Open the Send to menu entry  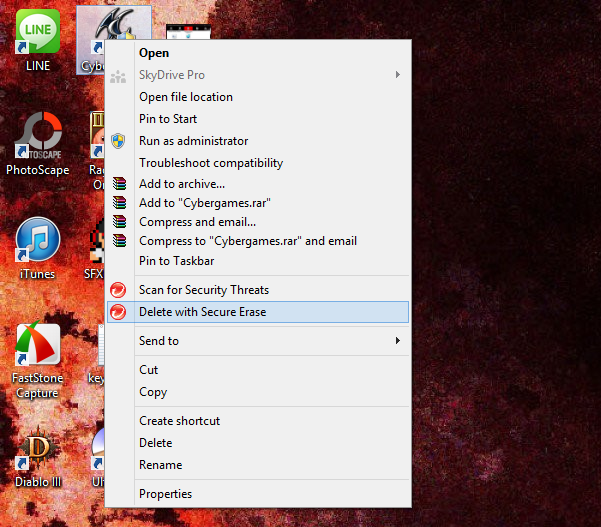[x=258, y=341]
